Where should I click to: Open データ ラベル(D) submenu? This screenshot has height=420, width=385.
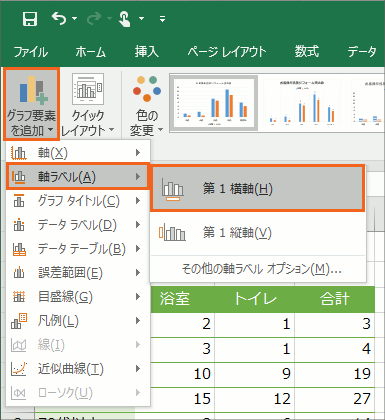pos(78,225)
